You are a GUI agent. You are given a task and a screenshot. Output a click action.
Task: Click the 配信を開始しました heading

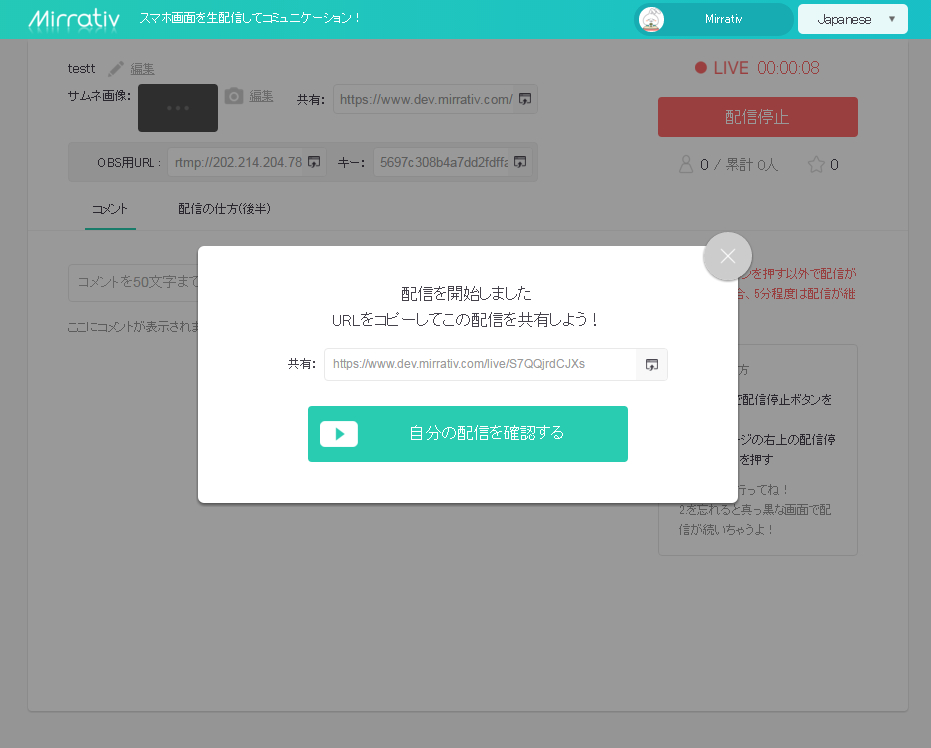coord(467,294)
